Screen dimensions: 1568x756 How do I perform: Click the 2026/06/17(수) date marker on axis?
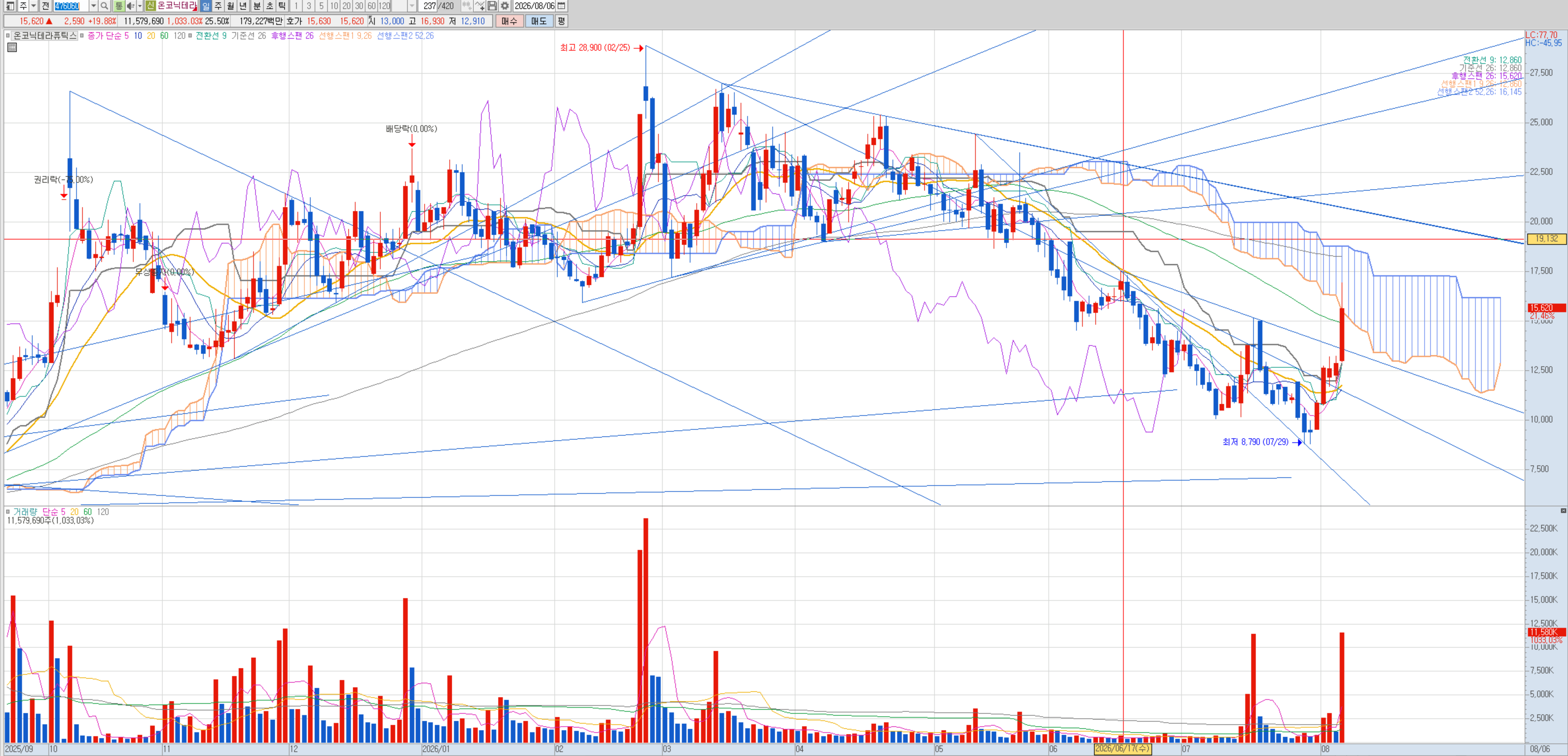coord(1122,749)
